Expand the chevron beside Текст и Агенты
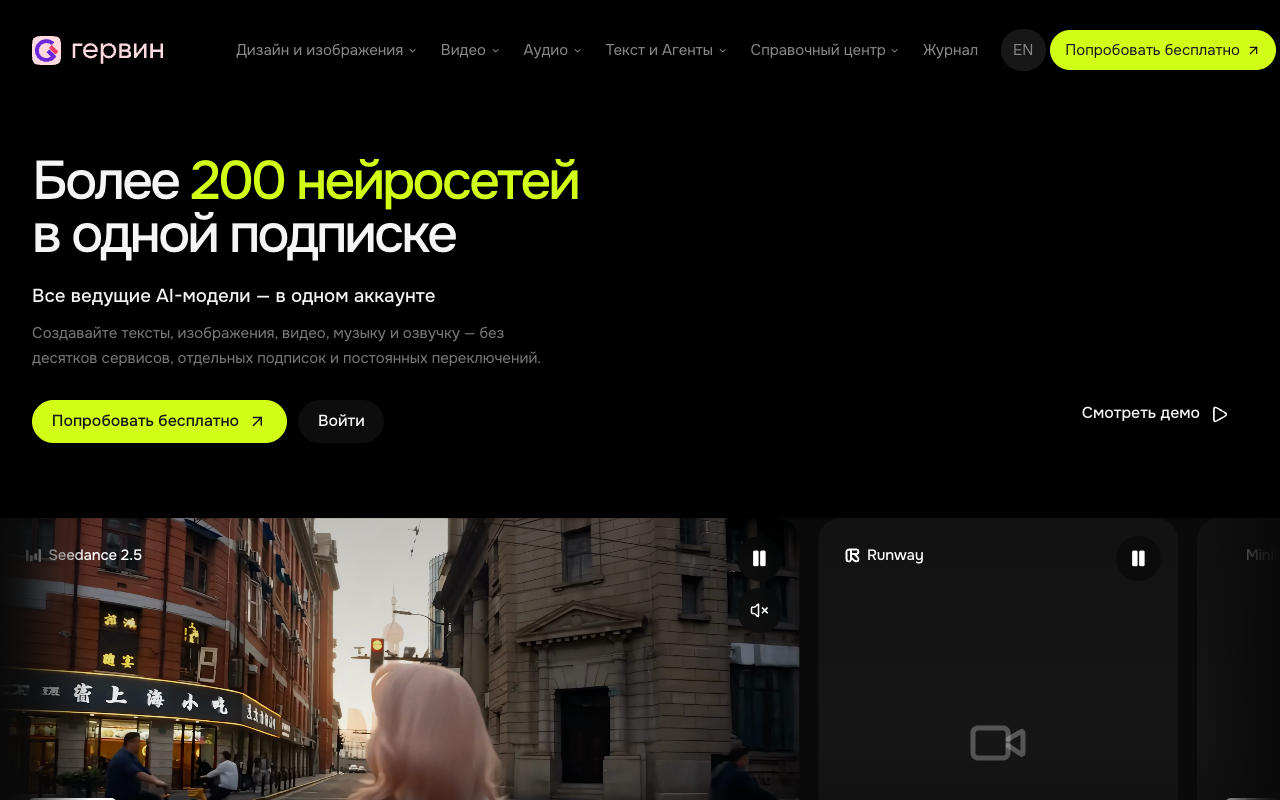1280x800 pixels. (x=722, y=51)
